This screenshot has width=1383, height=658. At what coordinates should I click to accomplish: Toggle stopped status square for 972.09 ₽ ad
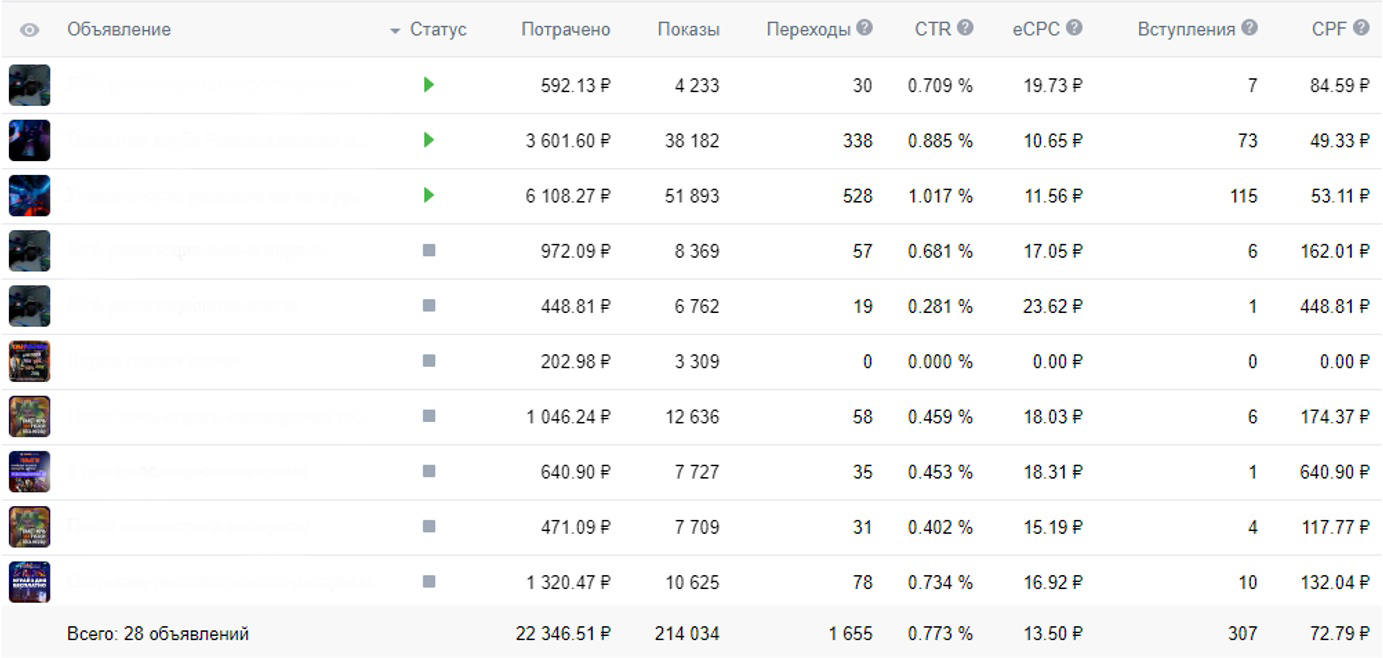429,251
